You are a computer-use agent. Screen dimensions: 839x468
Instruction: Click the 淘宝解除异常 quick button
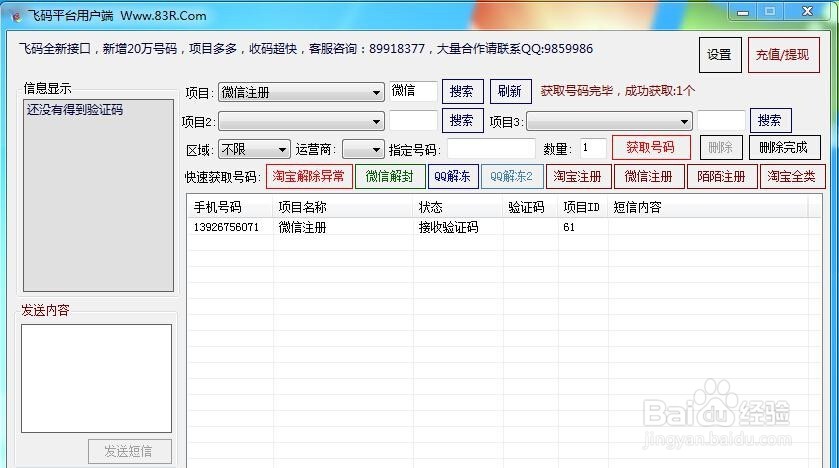309,177
